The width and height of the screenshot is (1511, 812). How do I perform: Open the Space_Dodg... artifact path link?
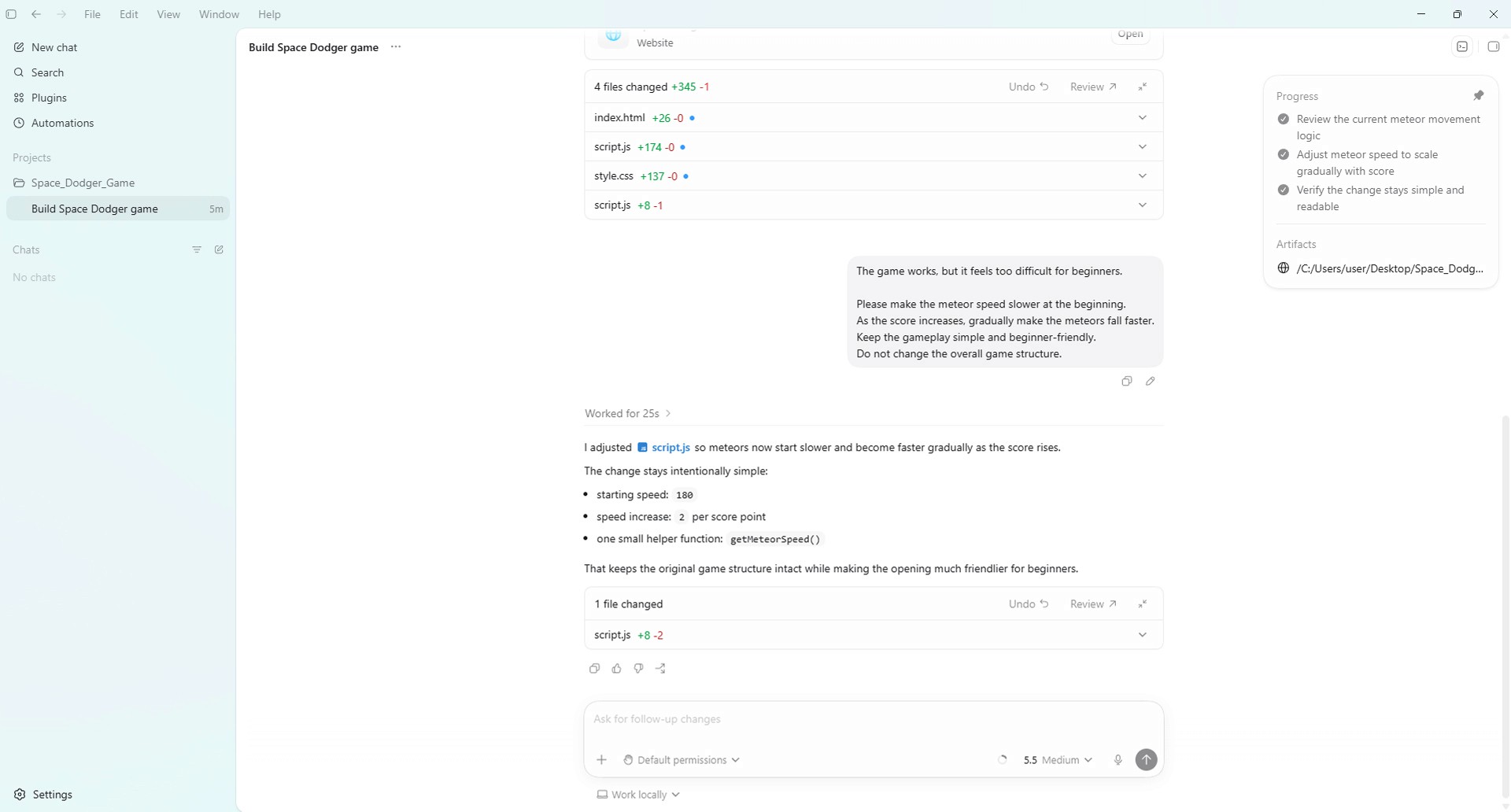click(1380, 268)
